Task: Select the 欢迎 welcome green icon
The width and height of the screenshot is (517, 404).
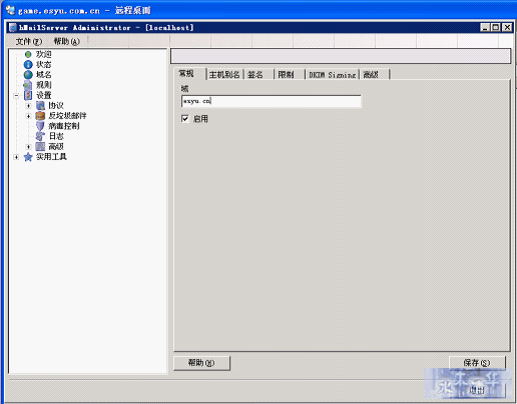Action: [28, 54]
